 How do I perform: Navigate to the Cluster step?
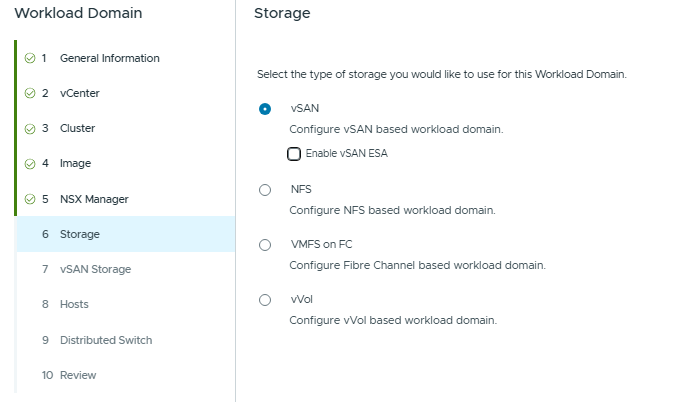point(77,128)
